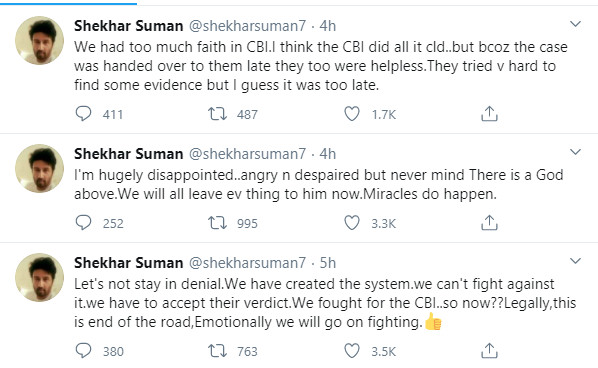Image resolution: width=598 pixels, height=368 pixels.
Task: Open Shekhar Suman profile name on first tweet
Action: click(x=129, y=26)
